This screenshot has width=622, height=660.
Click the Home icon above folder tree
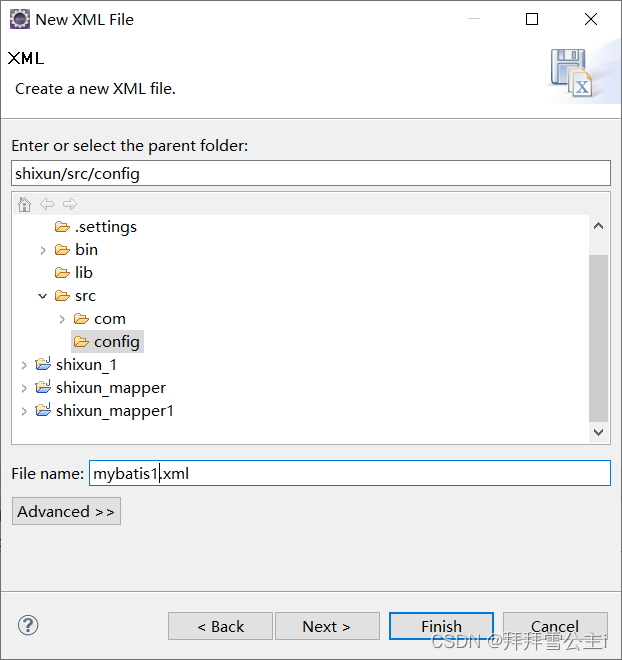[x=25, y=204]
